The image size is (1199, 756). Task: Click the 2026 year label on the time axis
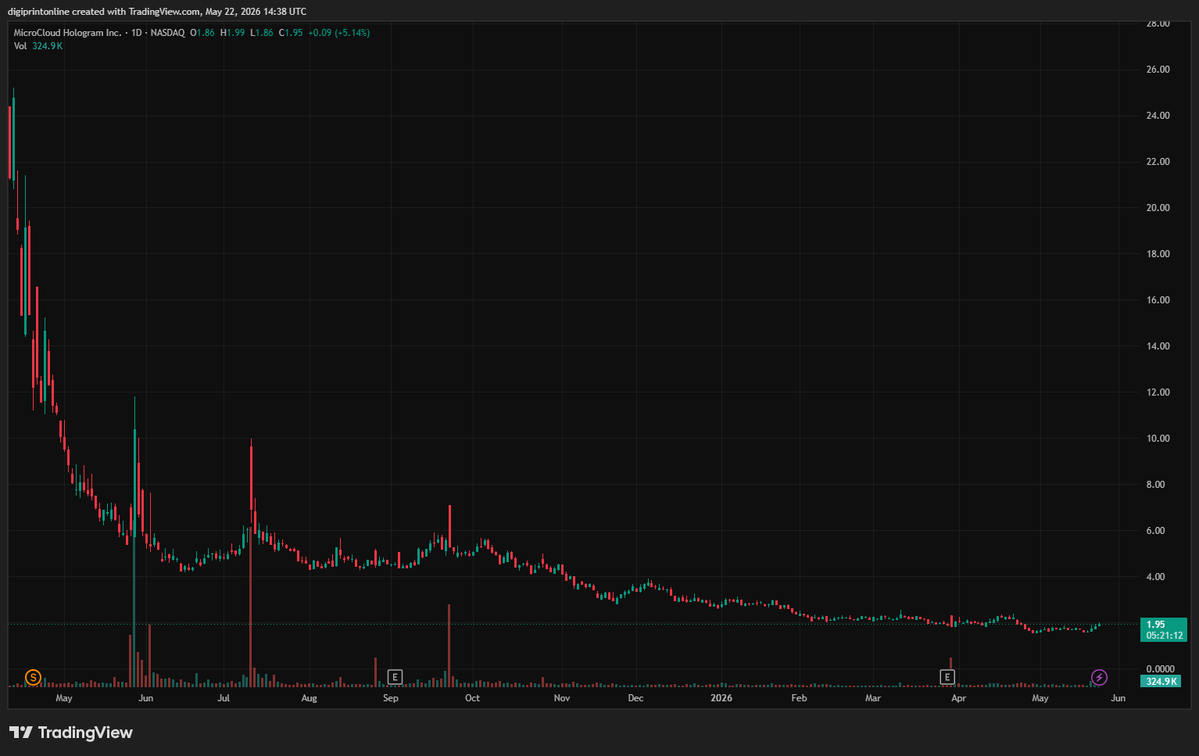(x=721, y=698)
